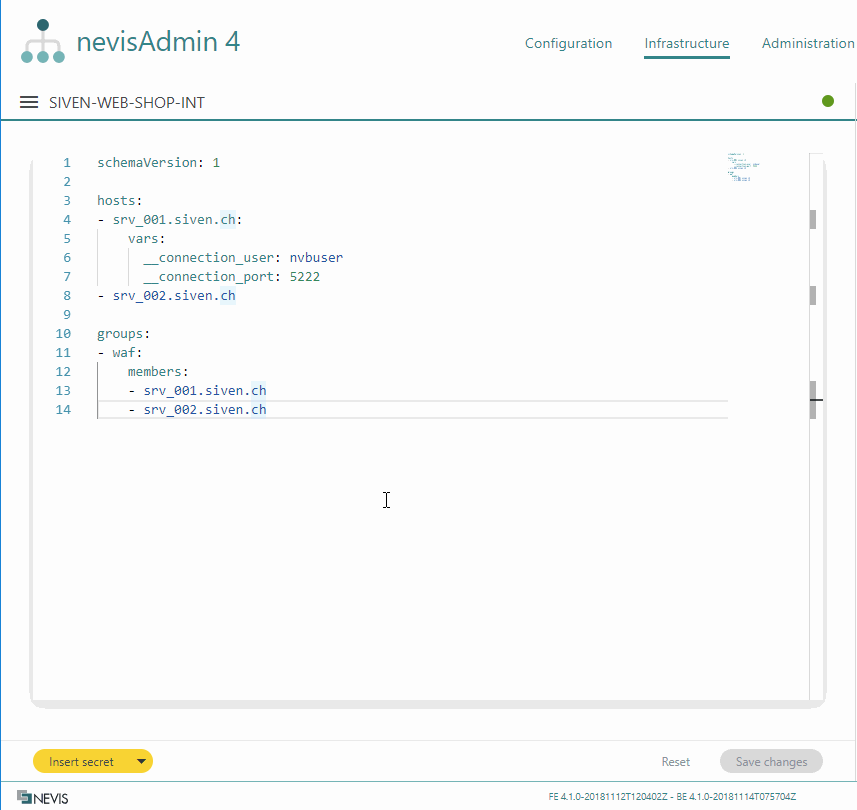857x810 pixels.
Task: Click the groups: key on line 10
Action: click(x=123, y=333)
